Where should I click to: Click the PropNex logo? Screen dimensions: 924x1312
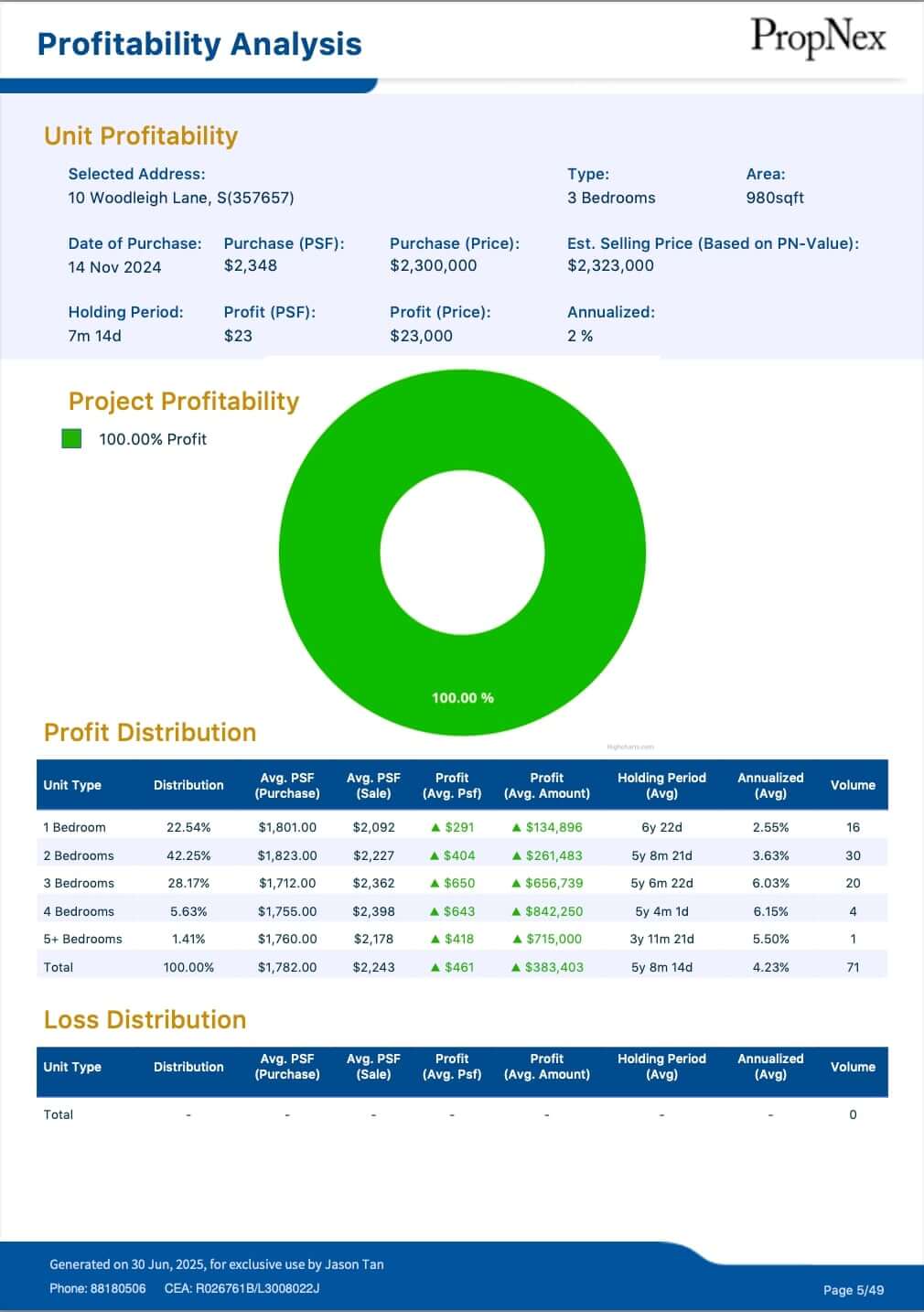coord(818,38)
